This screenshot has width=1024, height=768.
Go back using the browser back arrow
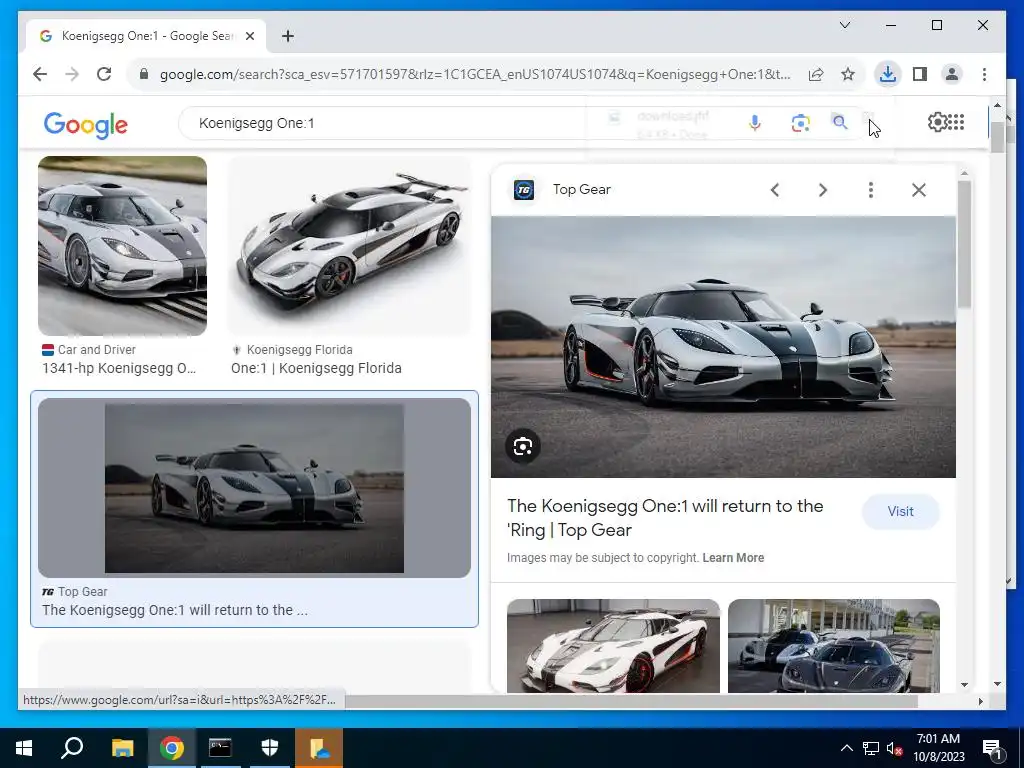click(x=40, y=74)
